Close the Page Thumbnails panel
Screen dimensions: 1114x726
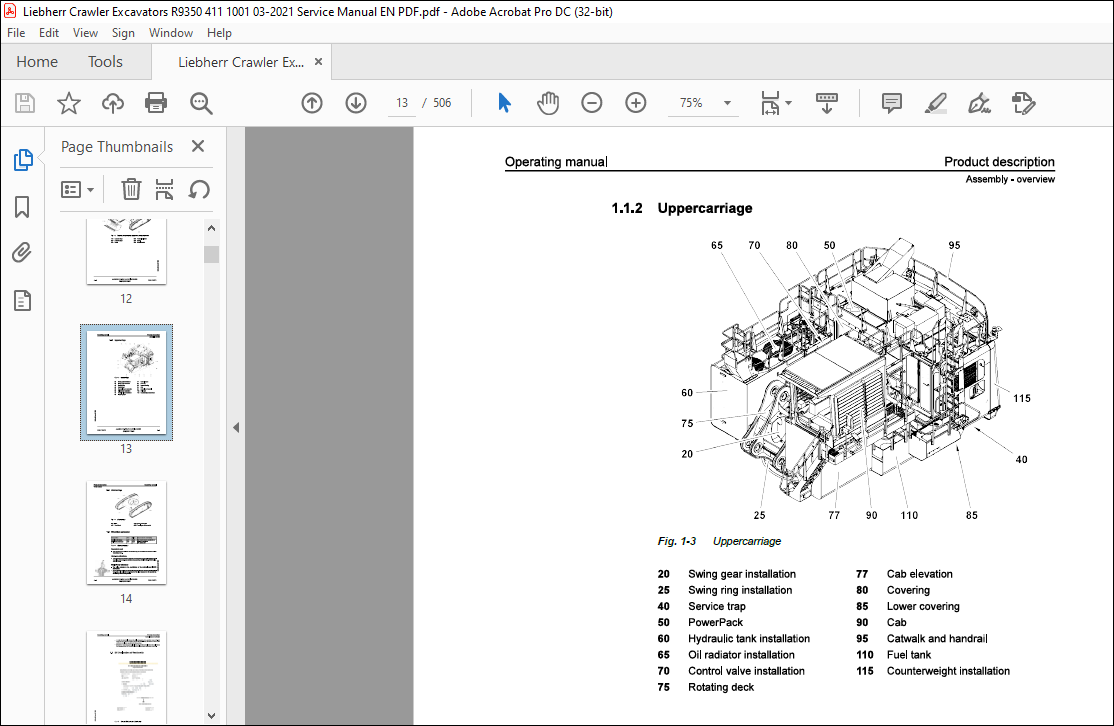pyautogui.click(x=198, y=146)
